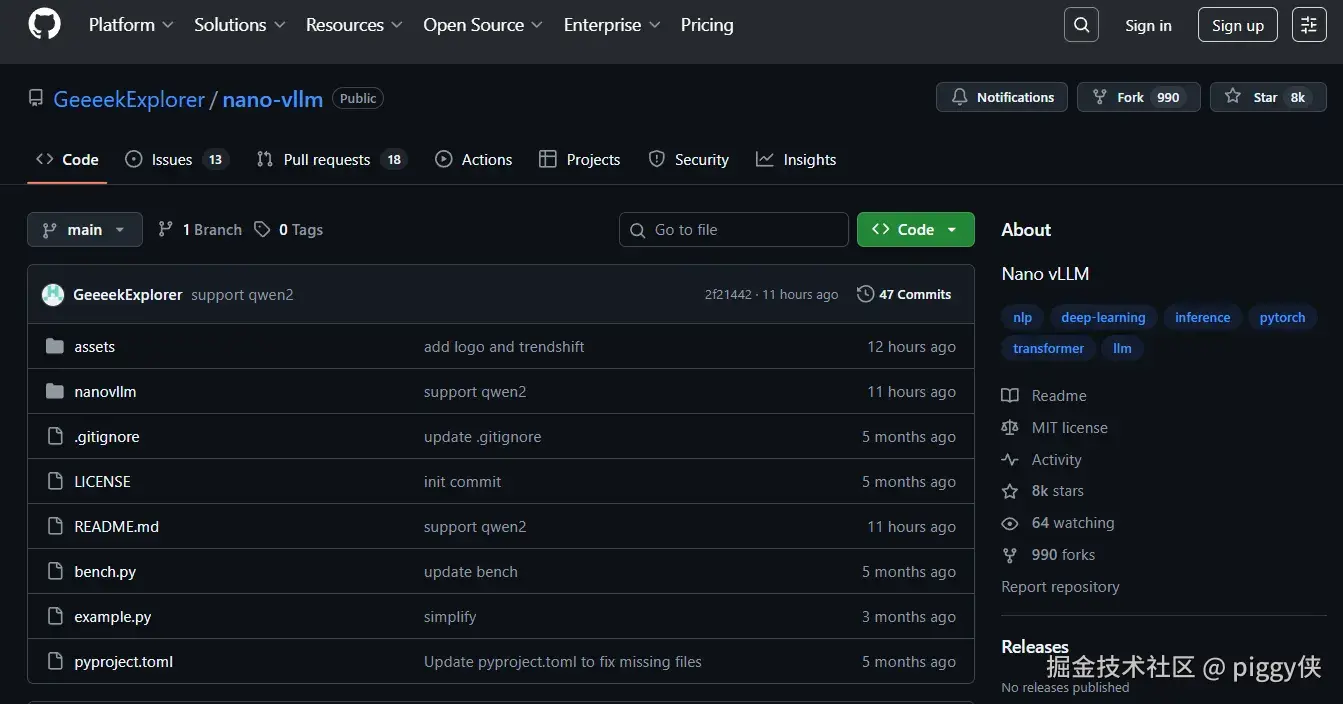Click the book icon next to Readme
The height and width of the screenshot is (704, 1343).
click(1010, 396)
